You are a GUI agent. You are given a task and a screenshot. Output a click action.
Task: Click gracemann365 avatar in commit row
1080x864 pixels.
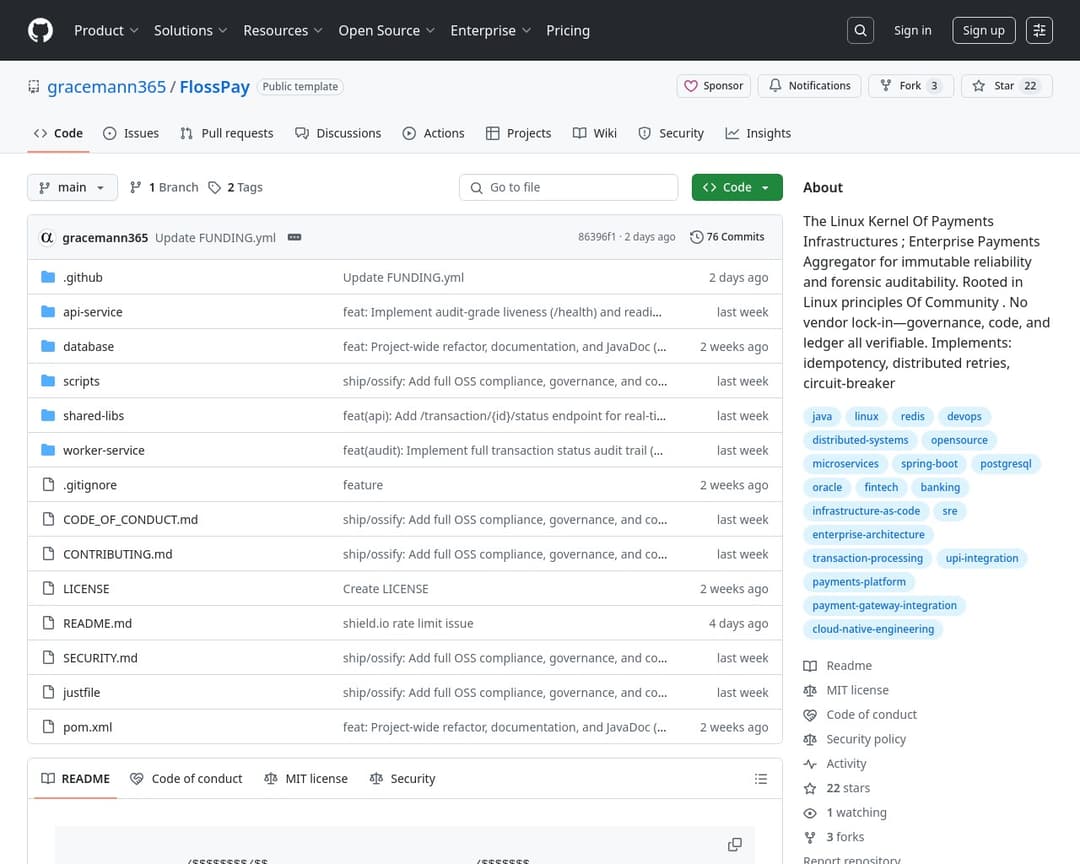point(47,237)
